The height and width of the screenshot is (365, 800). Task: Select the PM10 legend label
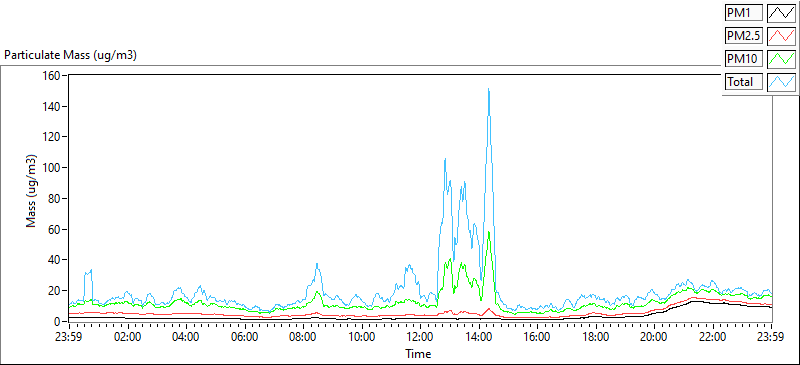(x=744, y=59)
